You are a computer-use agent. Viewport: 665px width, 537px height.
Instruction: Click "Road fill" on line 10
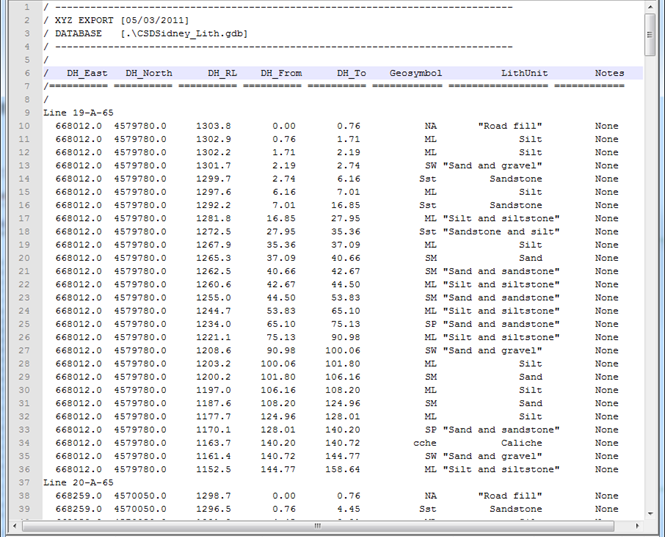tap(510, 126)
